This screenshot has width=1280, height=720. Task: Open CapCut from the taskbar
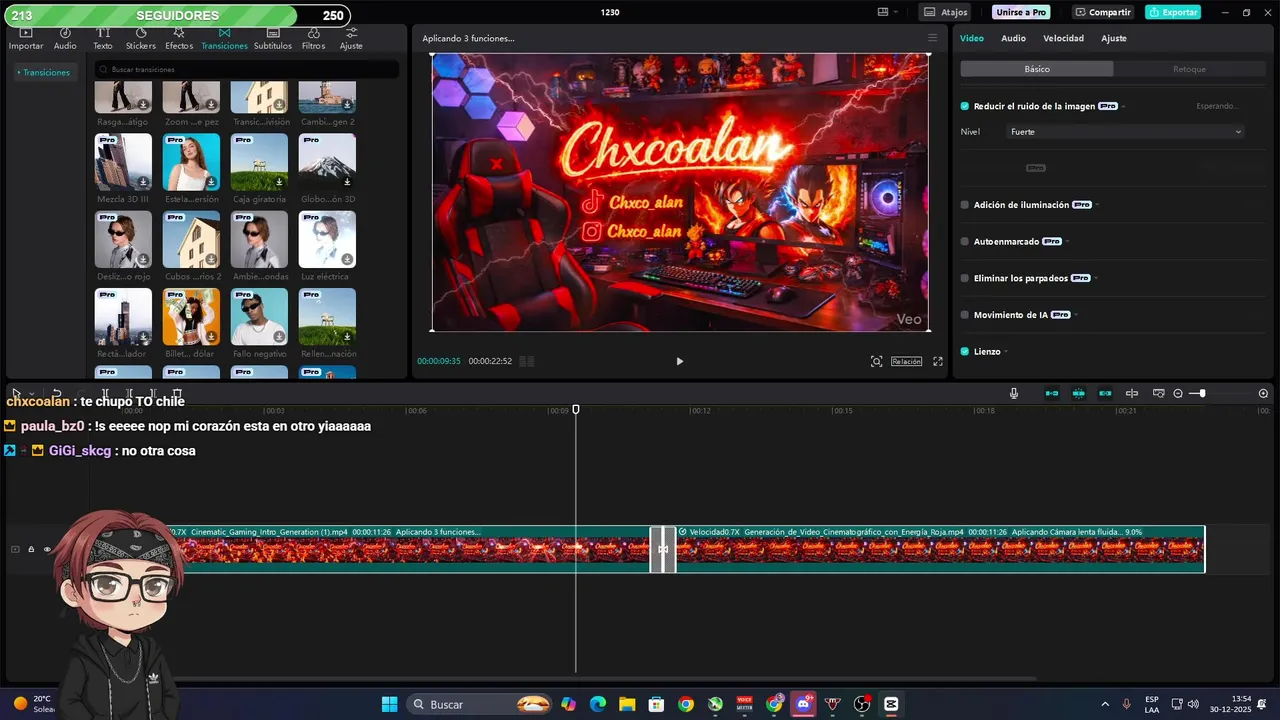click(x=891, y=704)
